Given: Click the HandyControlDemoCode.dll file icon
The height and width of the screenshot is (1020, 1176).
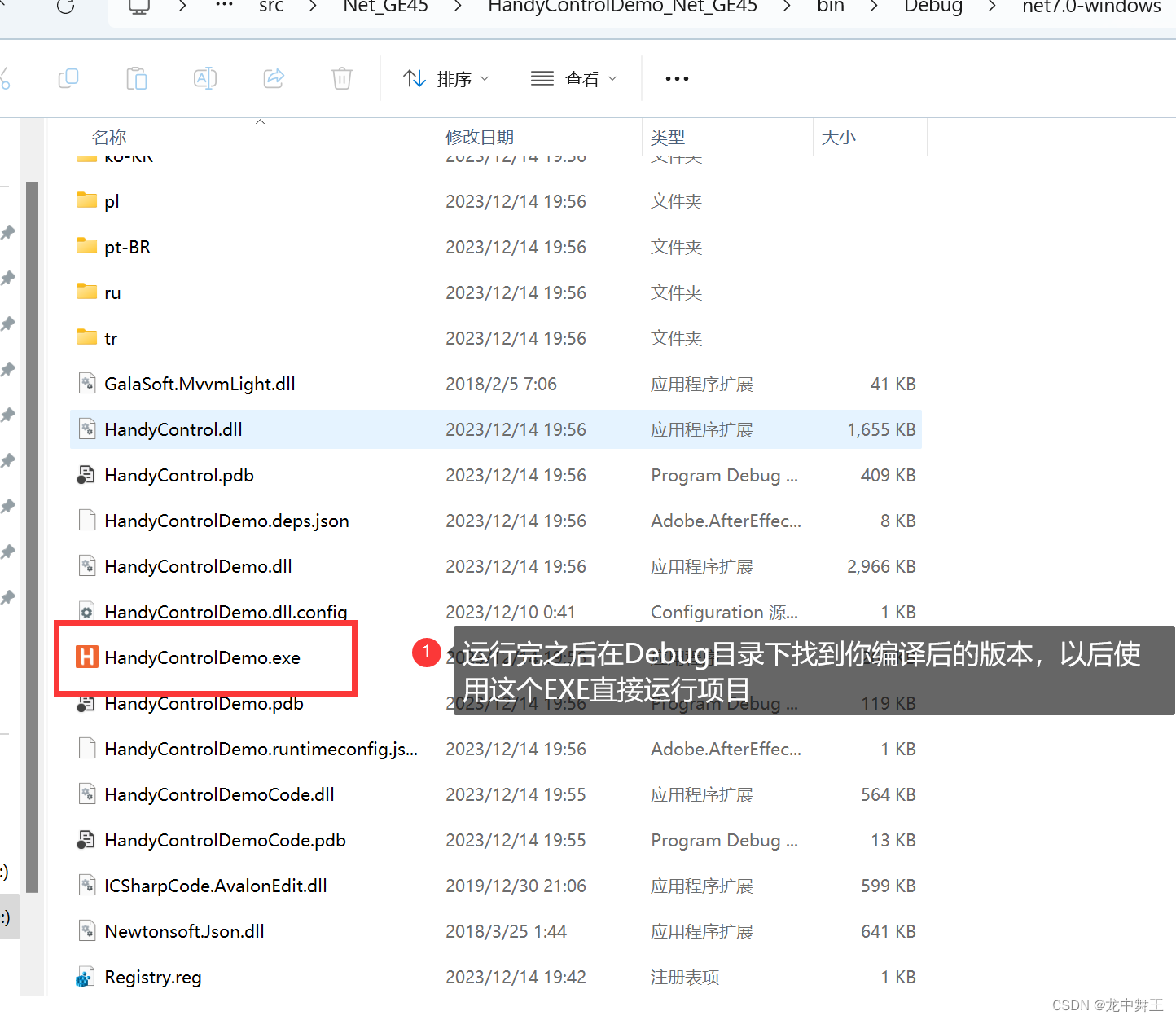Looking at the screenshot, I should point(87,794).
